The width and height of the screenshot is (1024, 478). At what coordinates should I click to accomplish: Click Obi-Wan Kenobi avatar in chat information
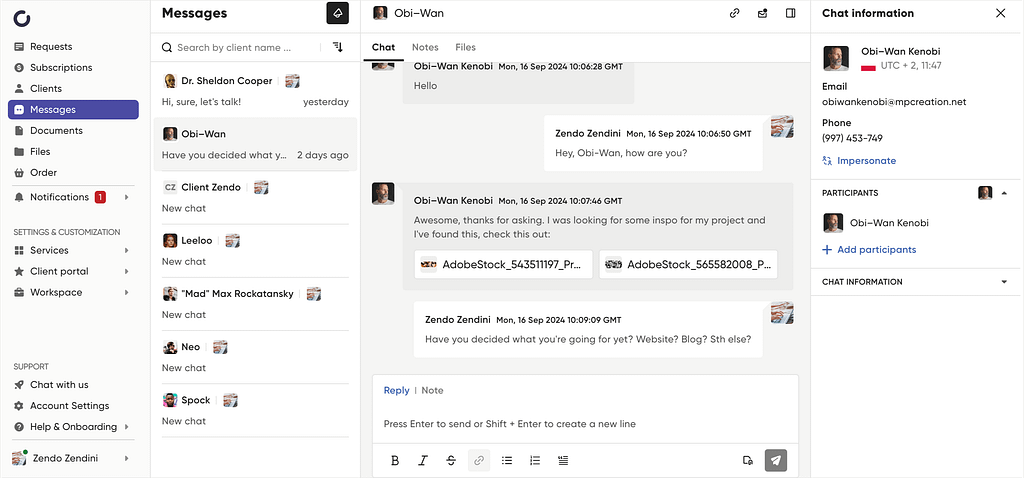tap(836, 58)
